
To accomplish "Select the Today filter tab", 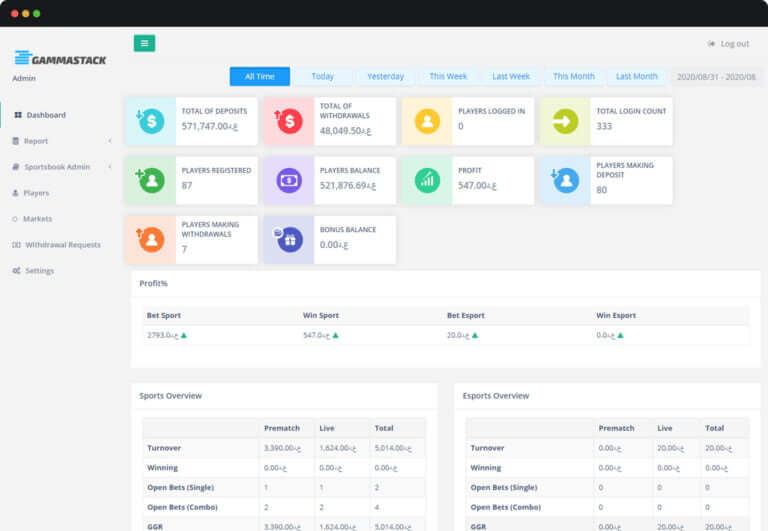I will [x=322, y=76].
